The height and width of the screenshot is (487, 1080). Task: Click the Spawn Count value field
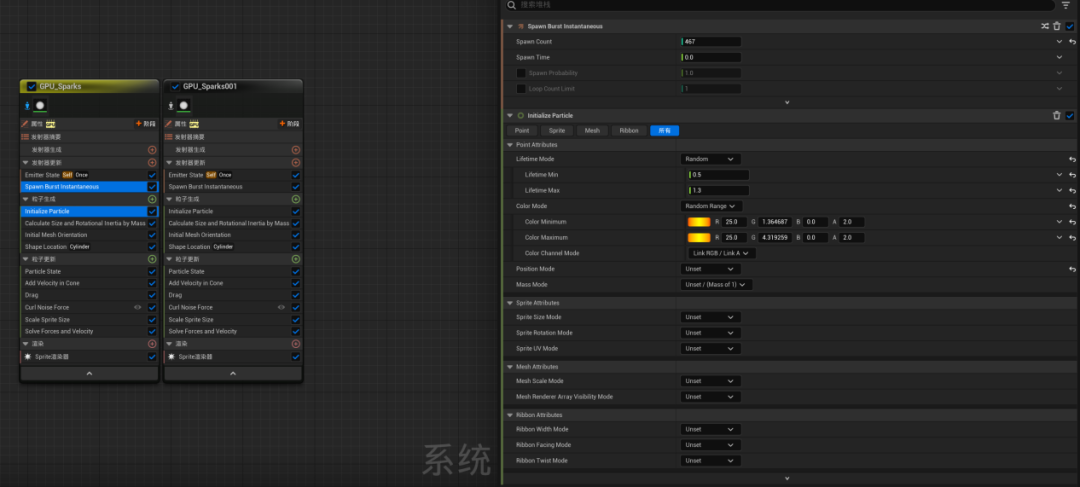click(x=711, y=42)
